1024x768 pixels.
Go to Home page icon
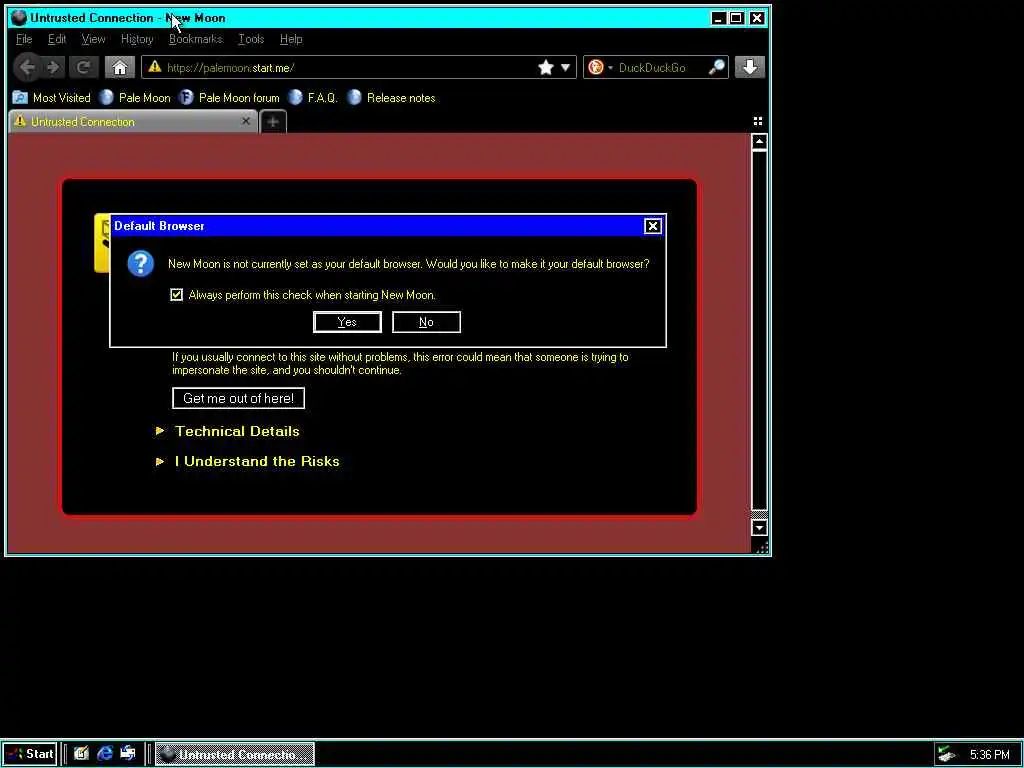click(x=120, y=67)
